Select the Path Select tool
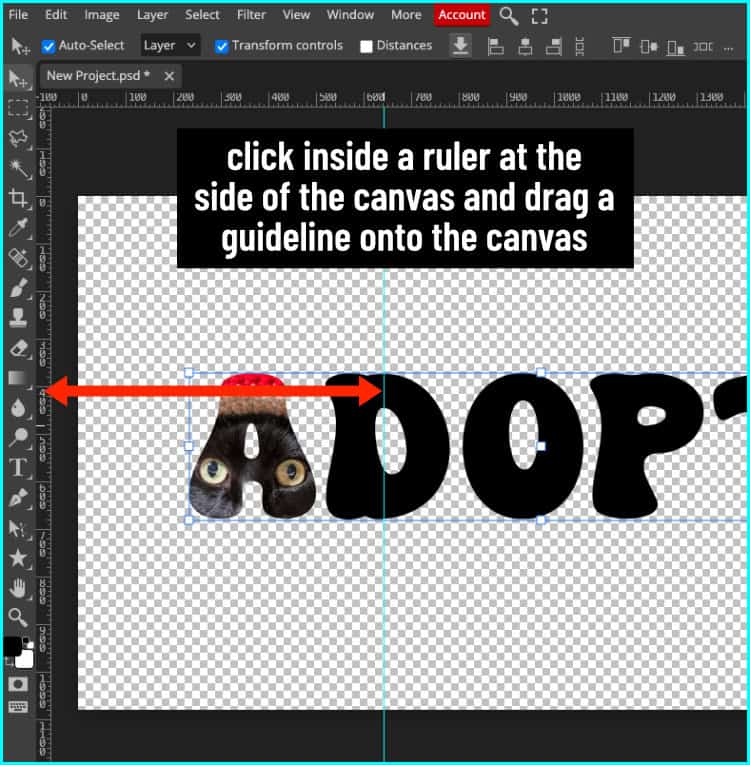 (x=18, y=528)
